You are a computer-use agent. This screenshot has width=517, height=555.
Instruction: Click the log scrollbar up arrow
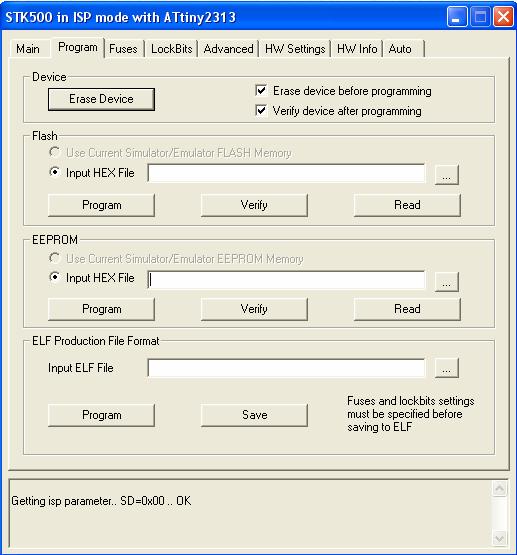pyautogui.click(x=499, y=489)
